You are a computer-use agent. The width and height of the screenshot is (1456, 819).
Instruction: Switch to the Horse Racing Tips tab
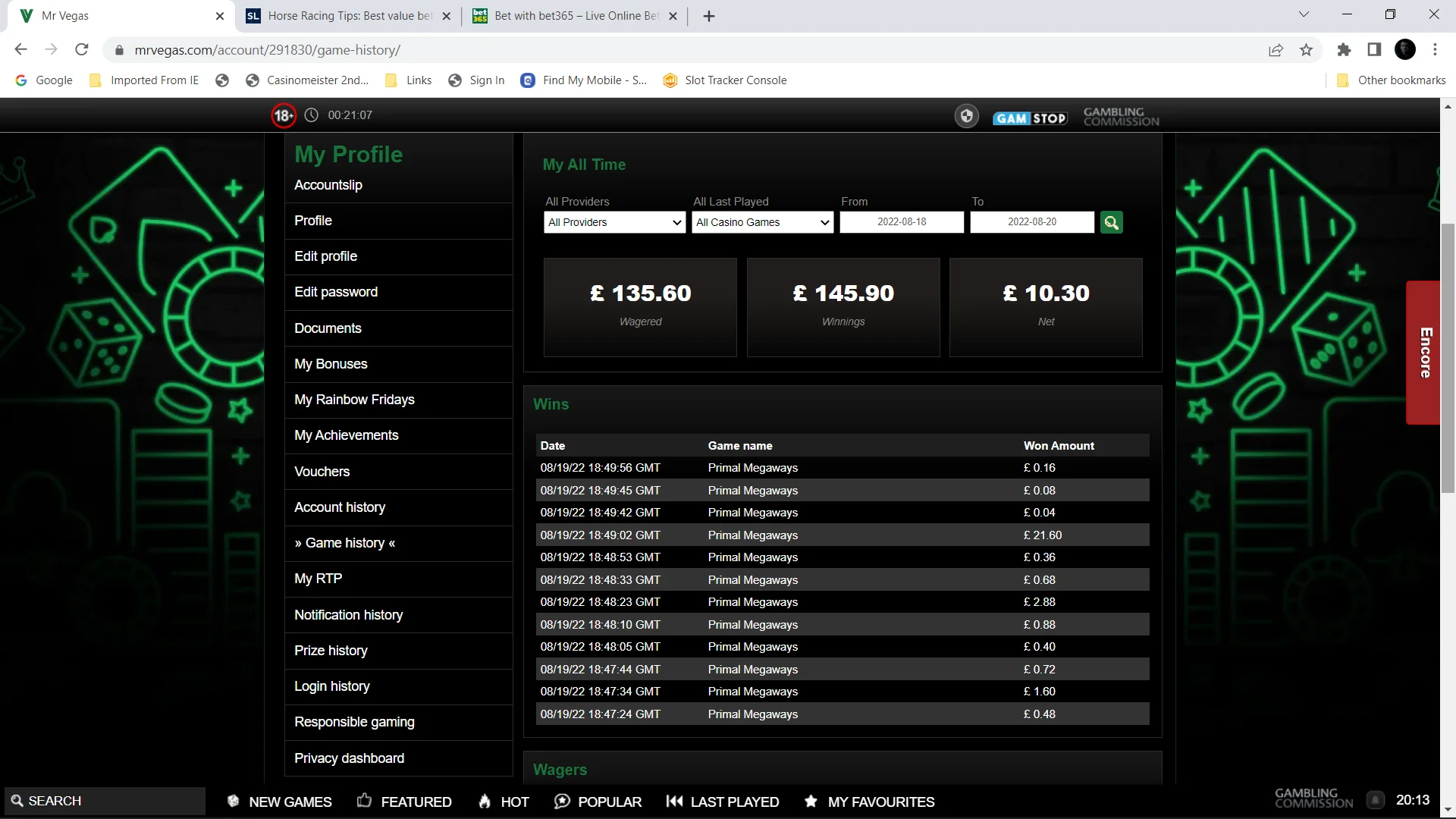click(349, 16)
